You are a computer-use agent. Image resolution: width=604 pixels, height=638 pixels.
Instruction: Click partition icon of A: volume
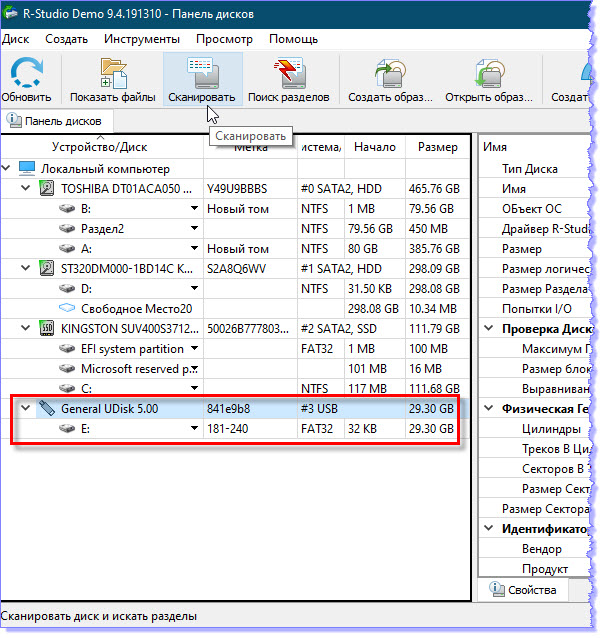click(x=67, y=249)
